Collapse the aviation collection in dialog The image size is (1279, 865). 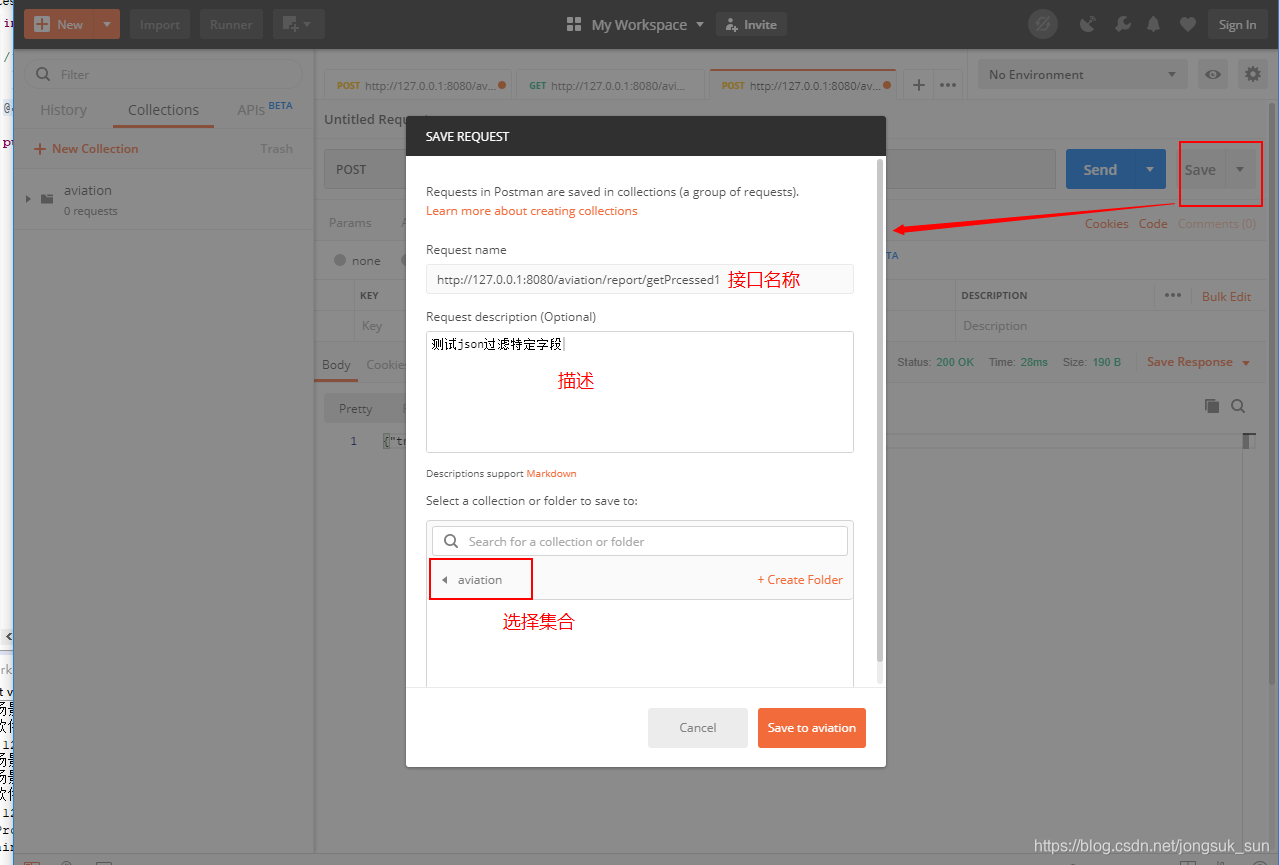[444, 580]
